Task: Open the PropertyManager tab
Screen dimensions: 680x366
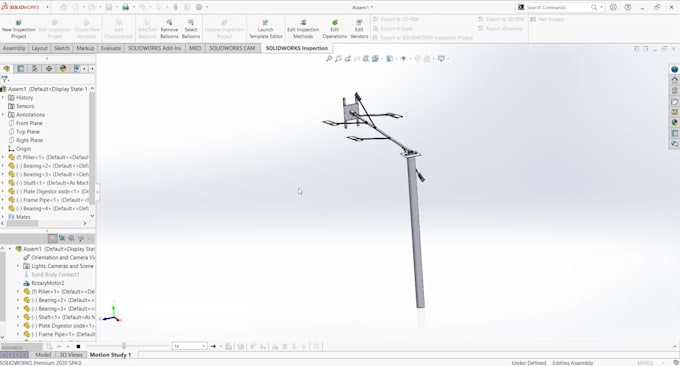Action: [x=20, y=69]
